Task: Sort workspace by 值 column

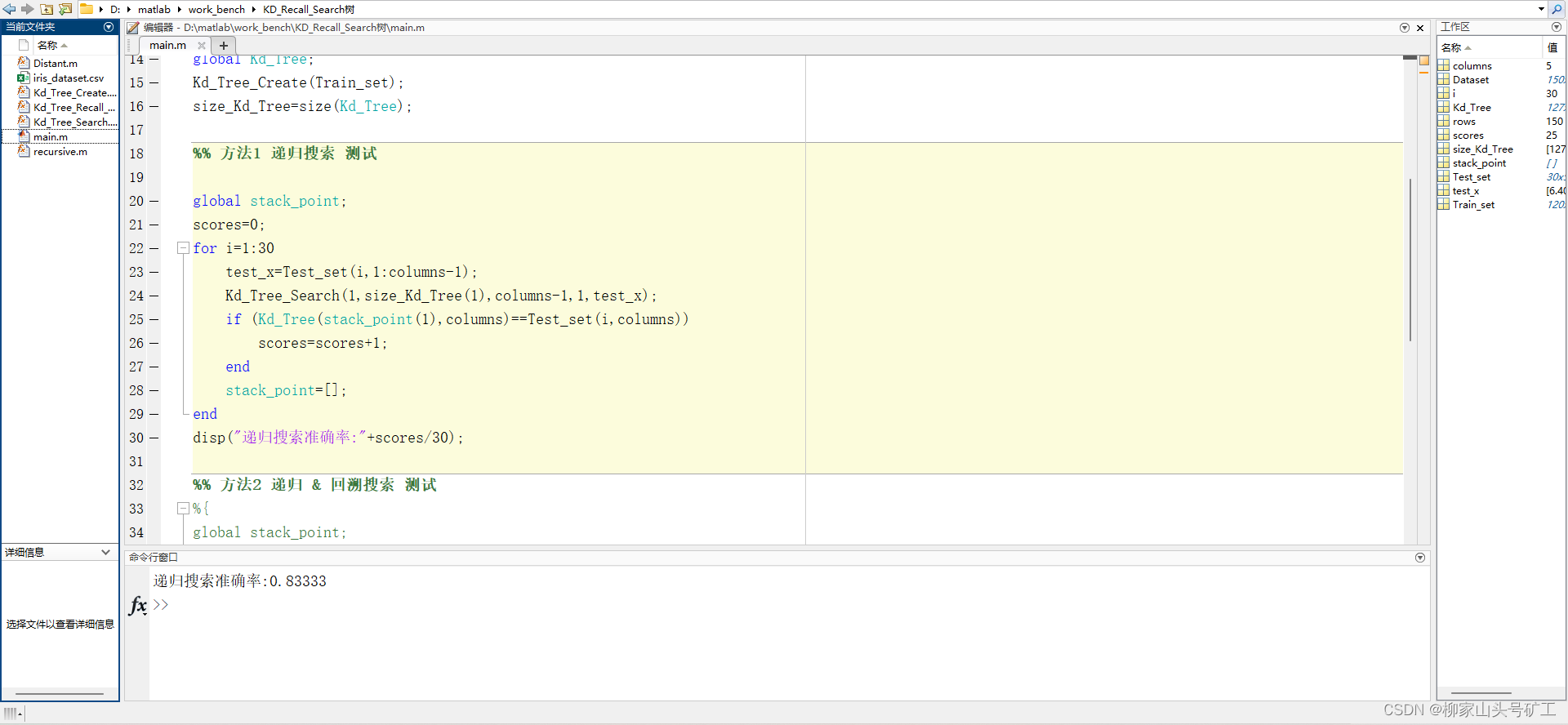Action: [1552, 47]
